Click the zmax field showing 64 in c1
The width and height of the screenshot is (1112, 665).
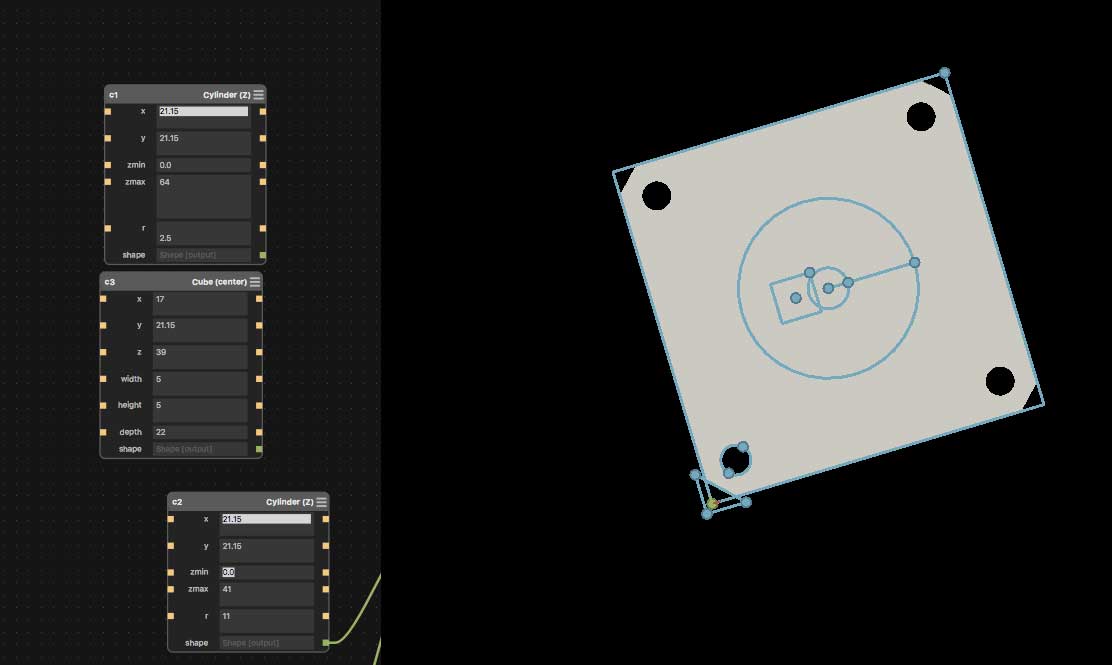pos(204,196)
